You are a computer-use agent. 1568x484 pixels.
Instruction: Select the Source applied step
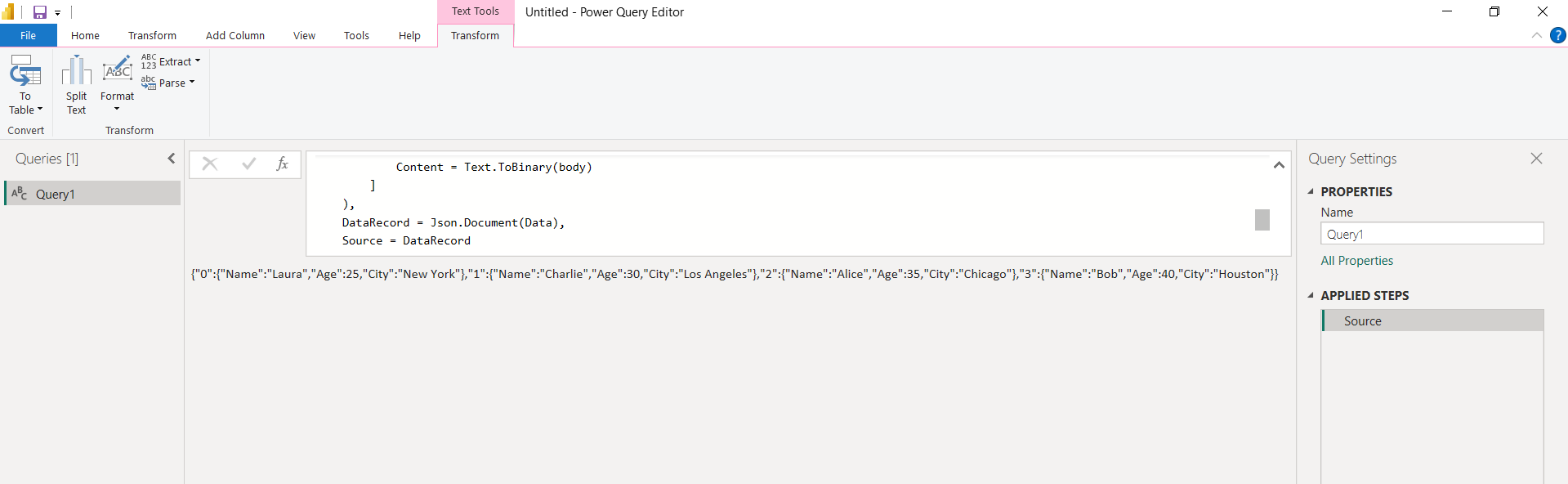tap(1362, 321)
